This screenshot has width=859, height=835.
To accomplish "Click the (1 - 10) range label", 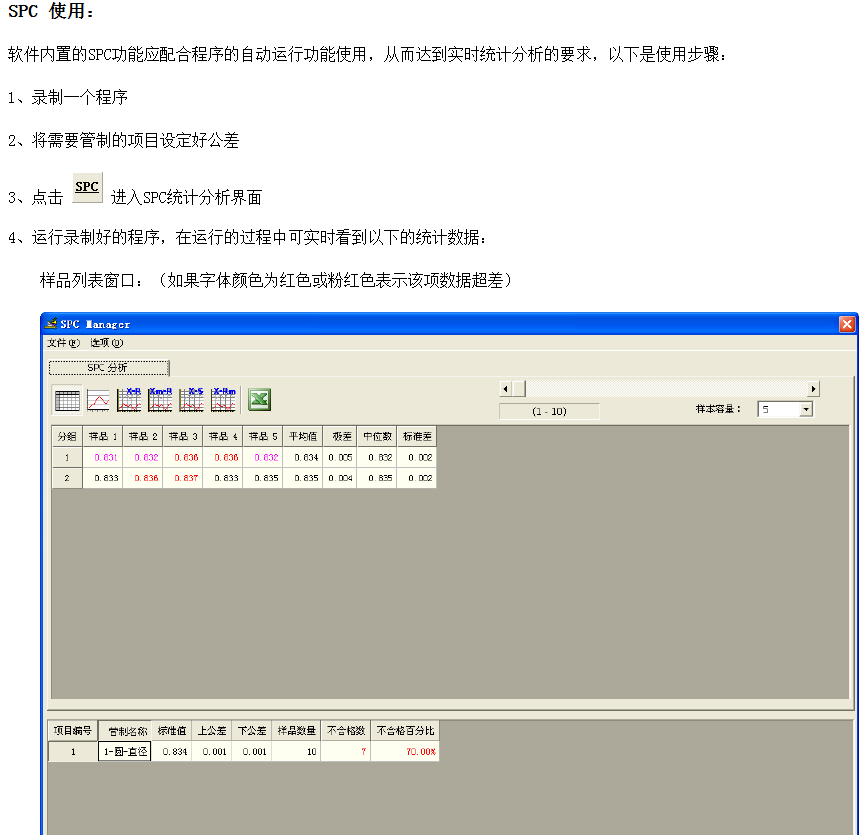I will (x=548, y=410).
